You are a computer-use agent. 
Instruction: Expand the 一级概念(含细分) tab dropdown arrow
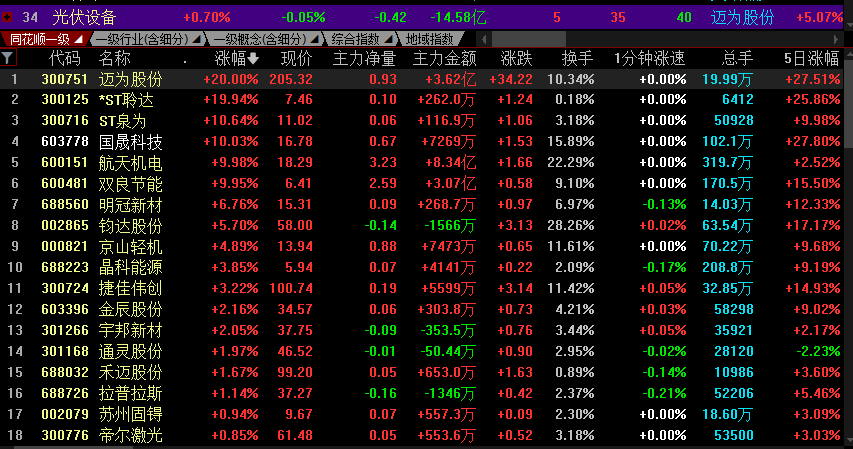coord(314,39)
